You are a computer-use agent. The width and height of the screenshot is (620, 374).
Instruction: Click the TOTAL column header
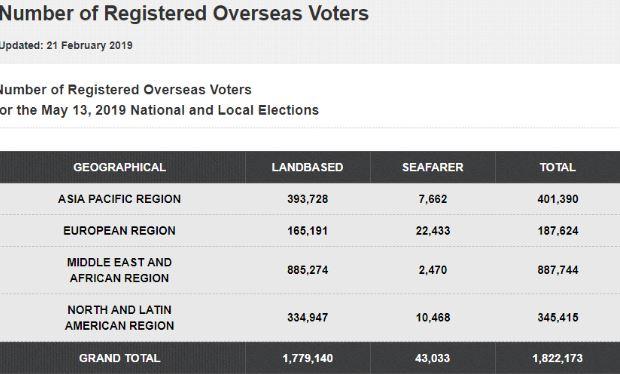pos(558,167)
